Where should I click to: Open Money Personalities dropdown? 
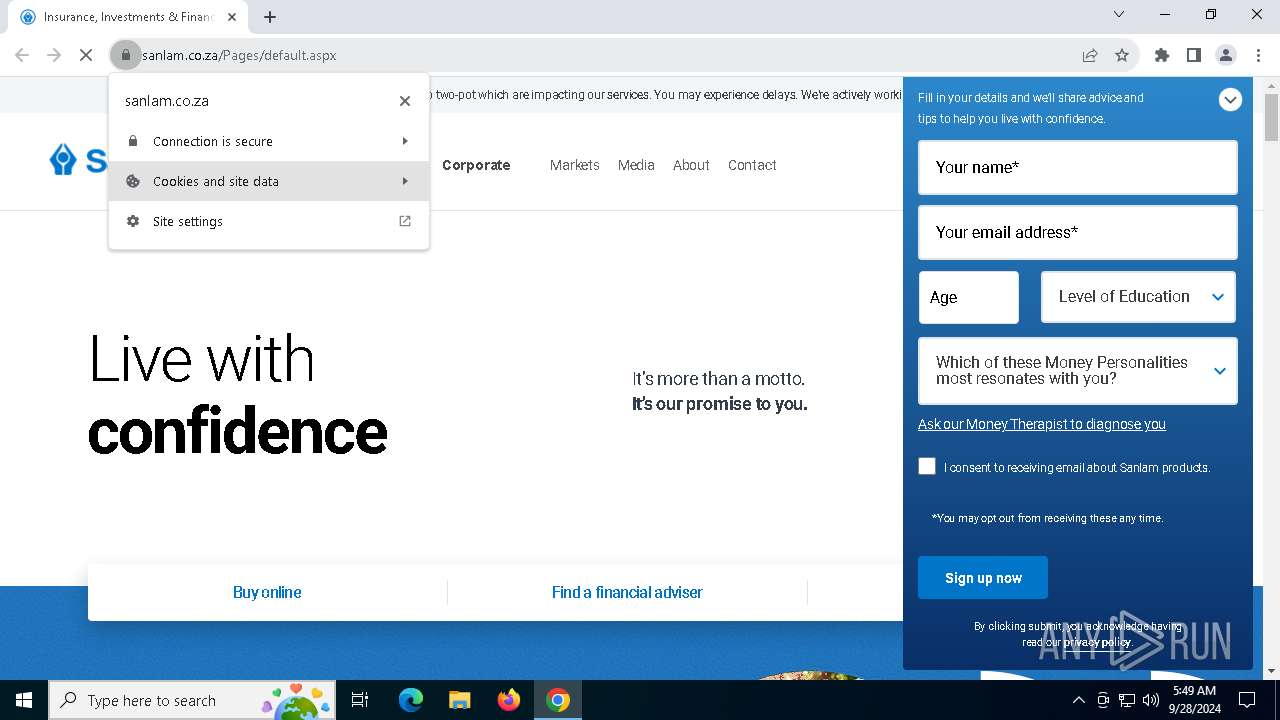click(x=1078, y=371)
